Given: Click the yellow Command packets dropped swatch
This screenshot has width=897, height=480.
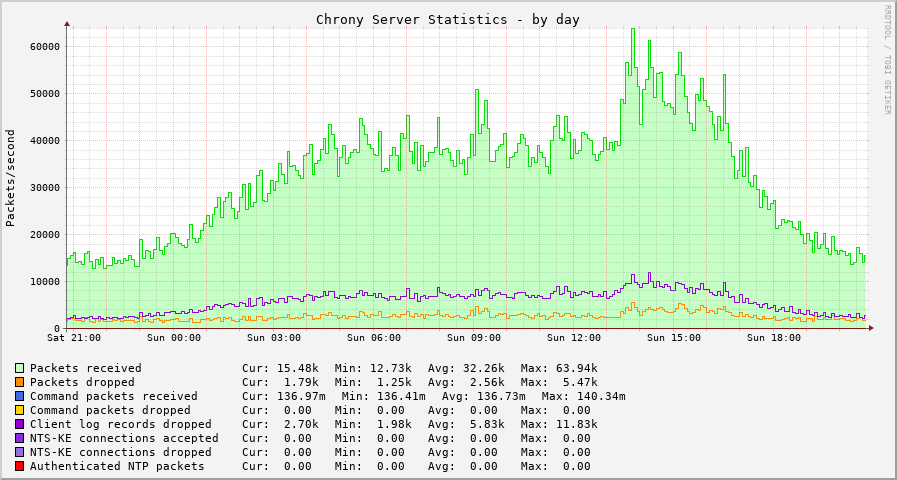Looking at the screenshot, I should point(20,410).
